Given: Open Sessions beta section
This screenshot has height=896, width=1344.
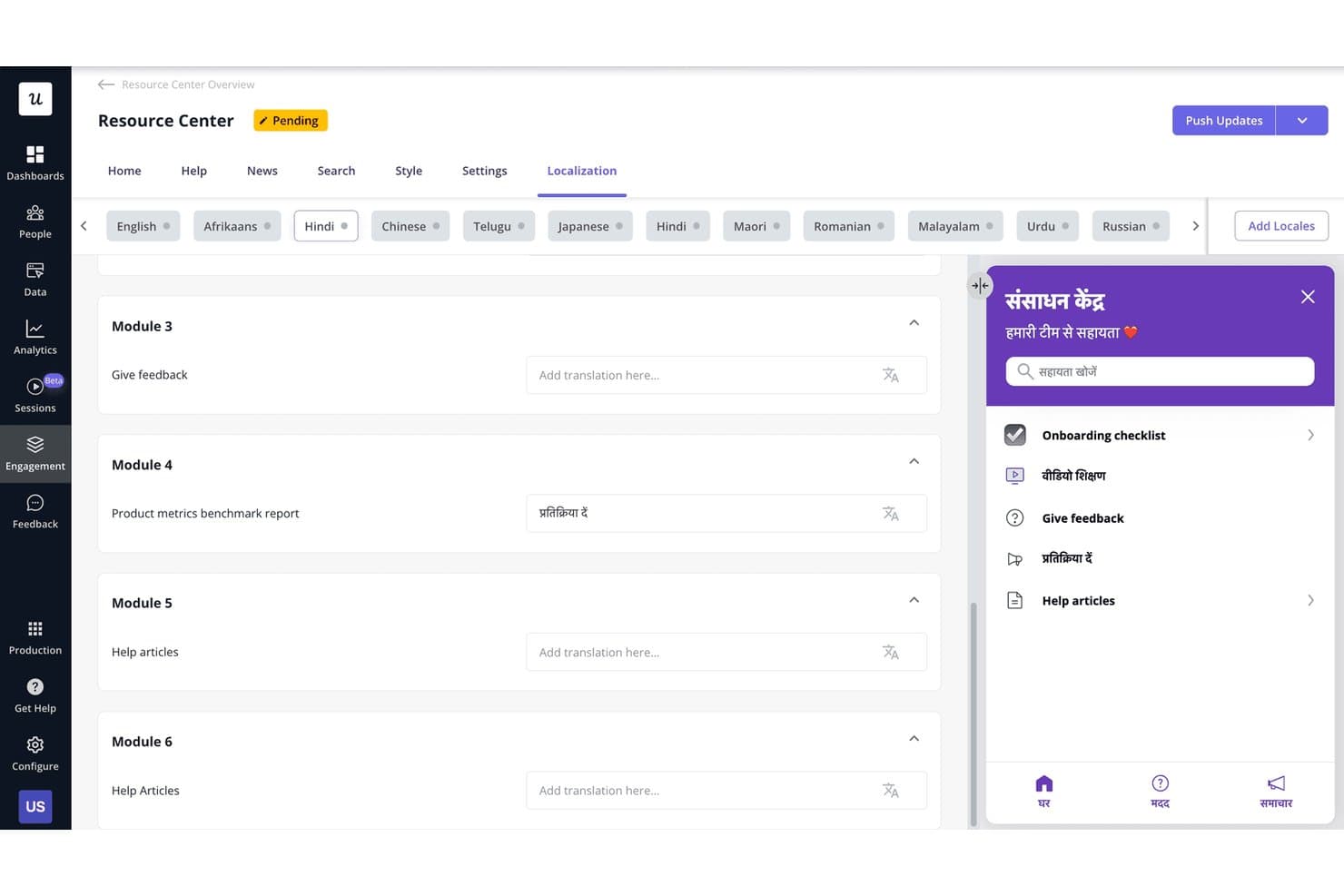Looking at the screenshot, I should coord(35,396).
